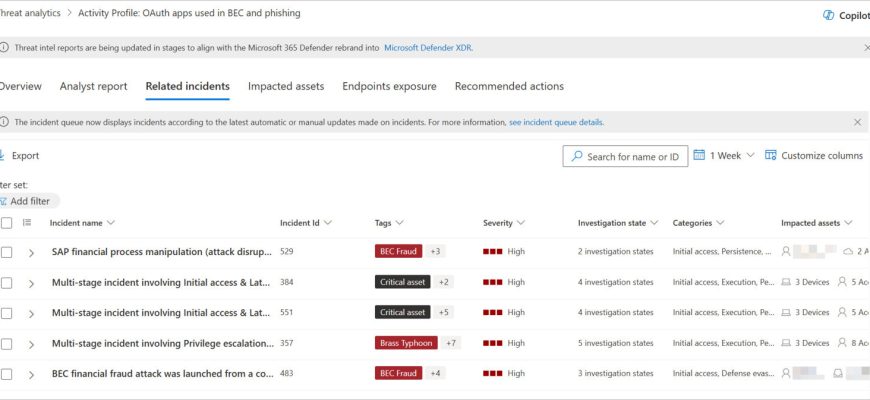870x400 pixels.
Task: Expand the incident 384 row chevron
Action: click(31, 283)
